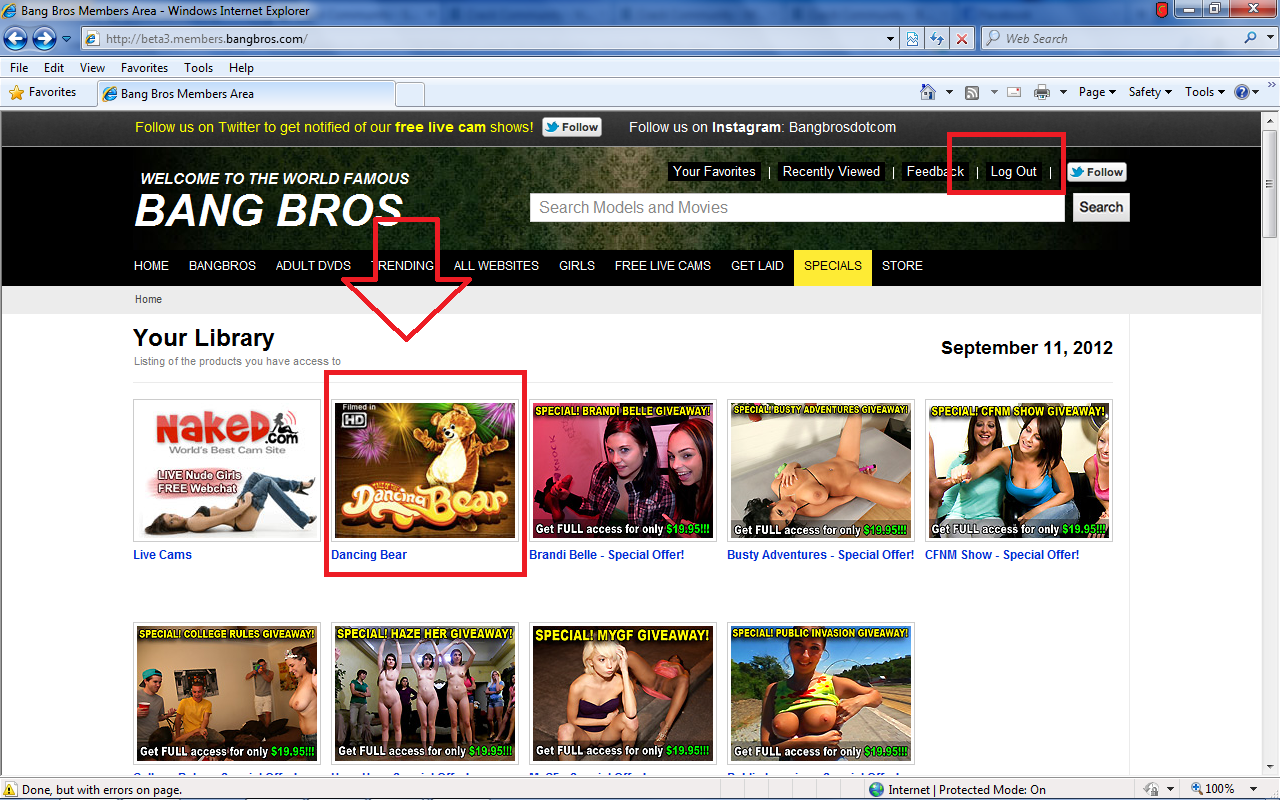Open FREE LIVE CAMS in site navigation
This screenshot has height=800, width=1280.
(663, 266)
